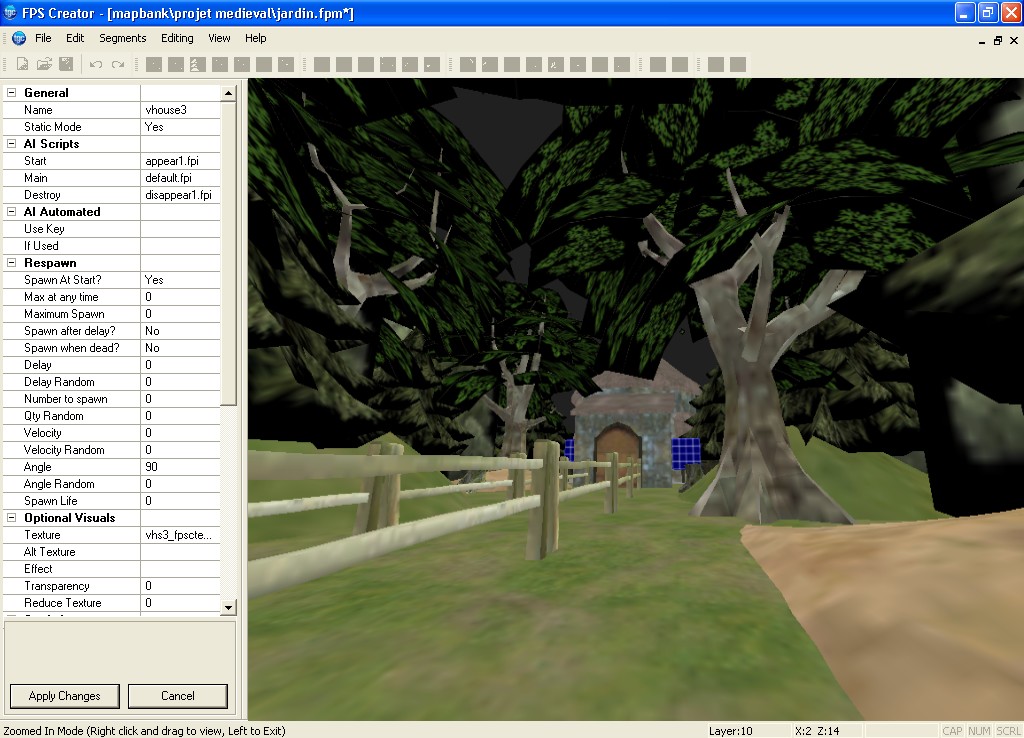The image size is (1024, 738).
Task: Click the properties panel scrollbar thumb
Action: [228, 253]
